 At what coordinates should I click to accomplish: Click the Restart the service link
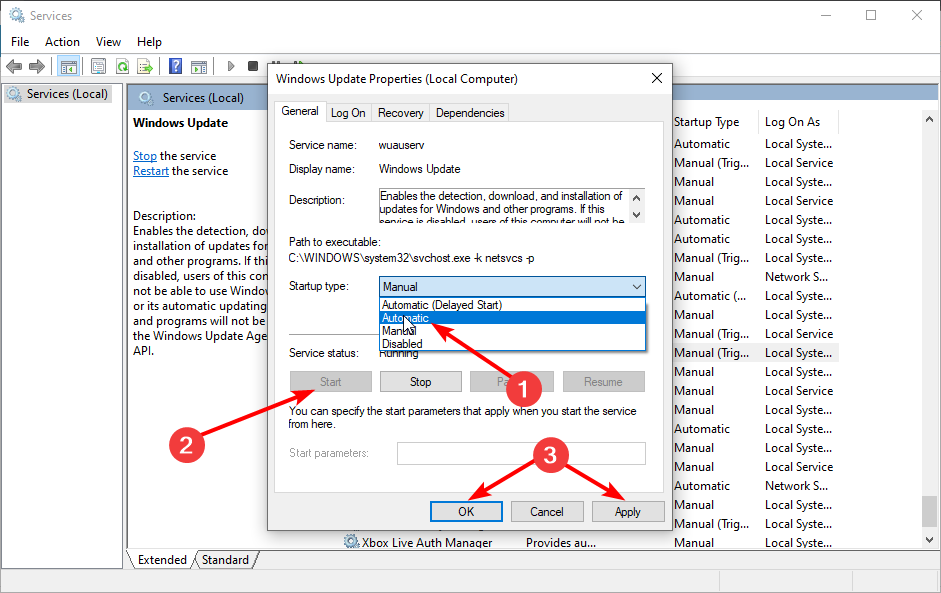tap(151, 171)
